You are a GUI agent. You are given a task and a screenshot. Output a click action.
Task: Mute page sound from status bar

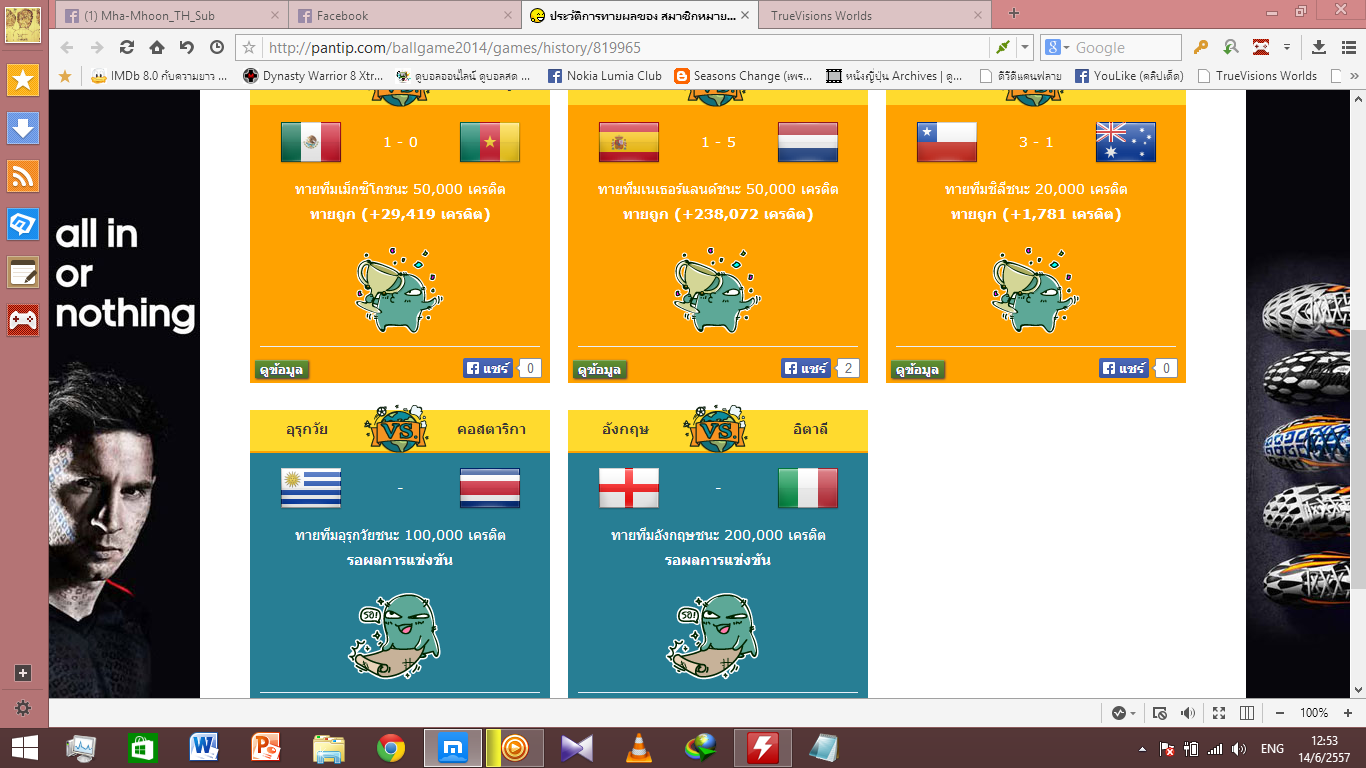(x=1188, y=713)
